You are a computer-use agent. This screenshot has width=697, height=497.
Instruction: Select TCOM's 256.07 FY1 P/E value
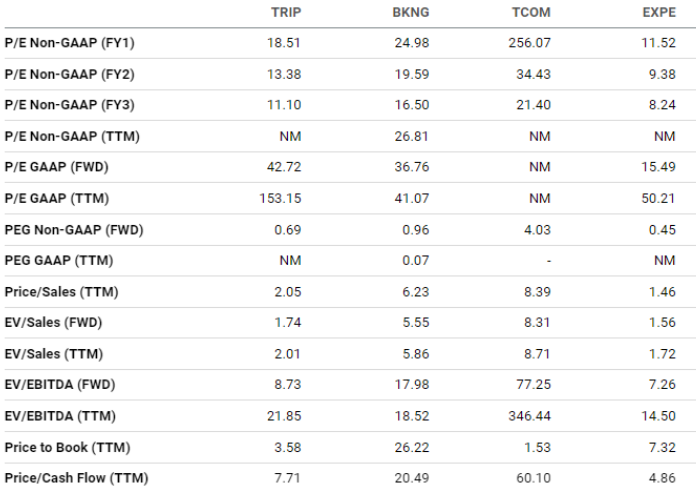pos(530,43)
